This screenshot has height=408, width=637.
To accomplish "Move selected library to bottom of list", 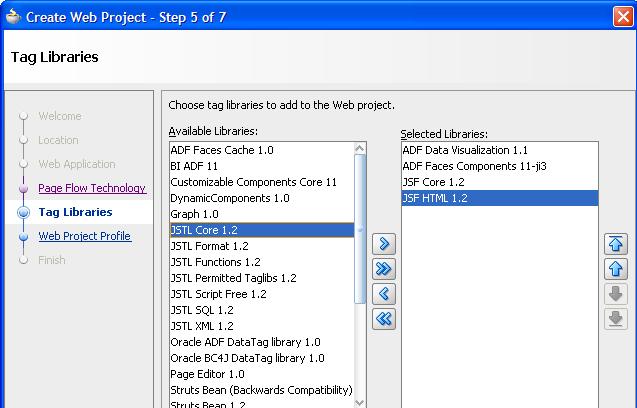I will [616, 319].
